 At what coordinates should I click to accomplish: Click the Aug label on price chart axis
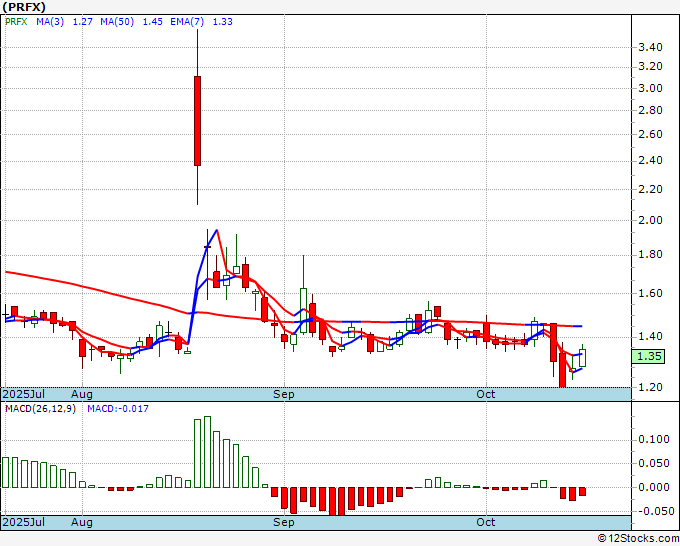(x=82, y=394)
